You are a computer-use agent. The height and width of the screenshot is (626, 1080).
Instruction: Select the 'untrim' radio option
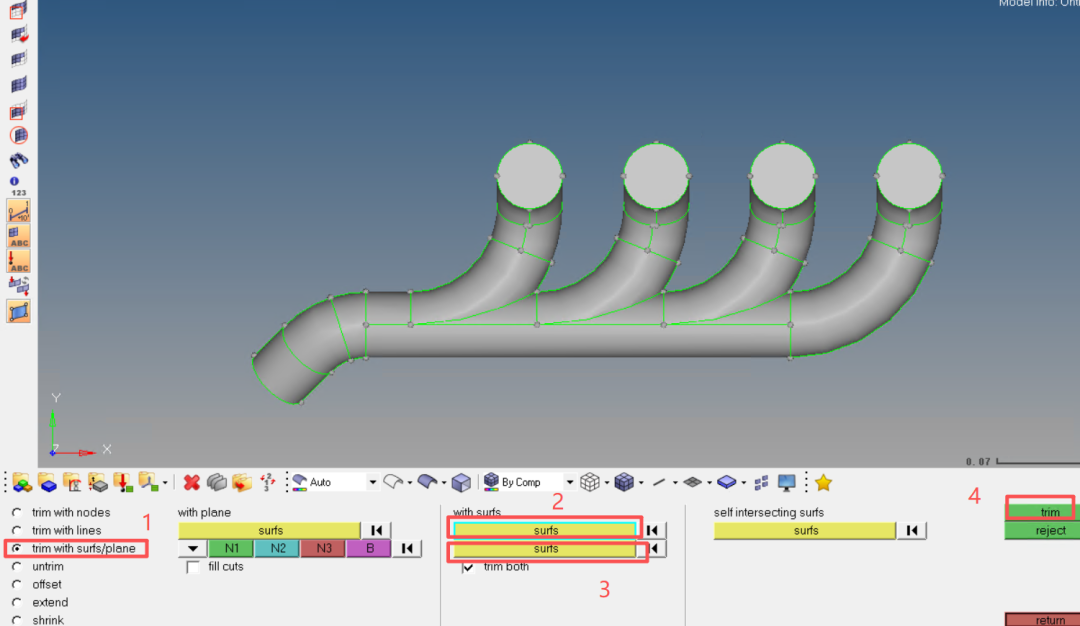[x=17, y=566]
